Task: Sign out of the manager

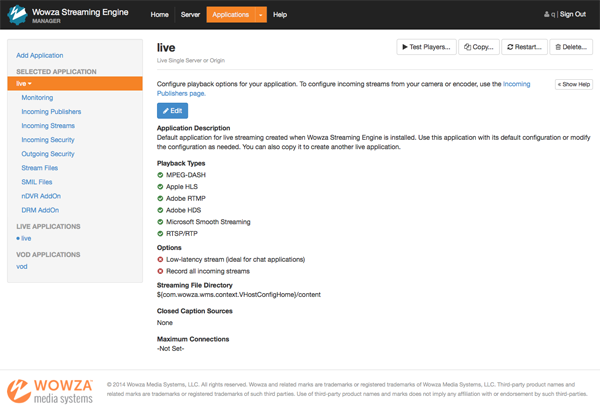Action: click(x=572, y=15)
